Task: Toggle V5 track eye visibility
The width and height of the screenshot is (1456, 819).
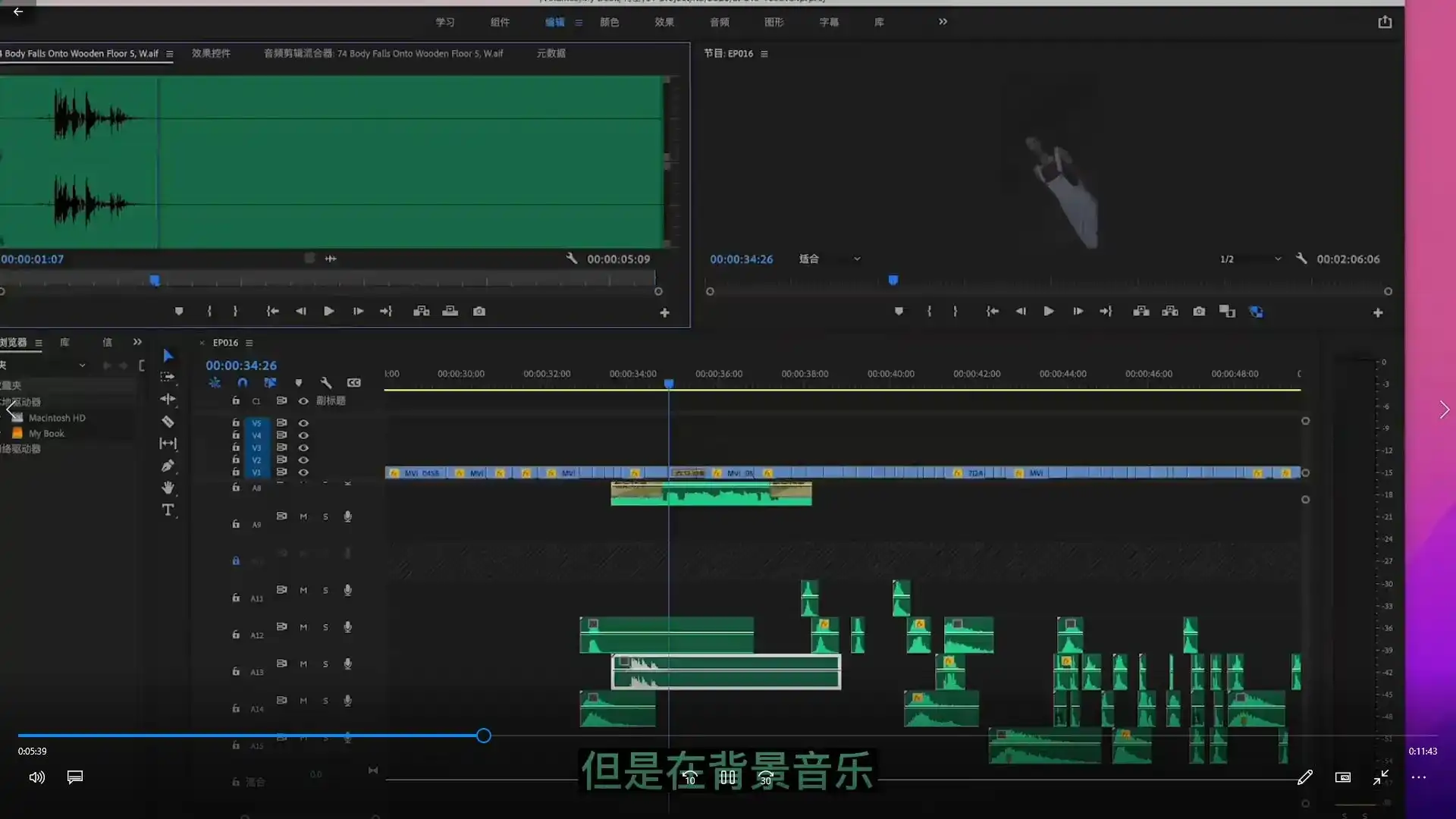Action: click(x=303, y=423)
